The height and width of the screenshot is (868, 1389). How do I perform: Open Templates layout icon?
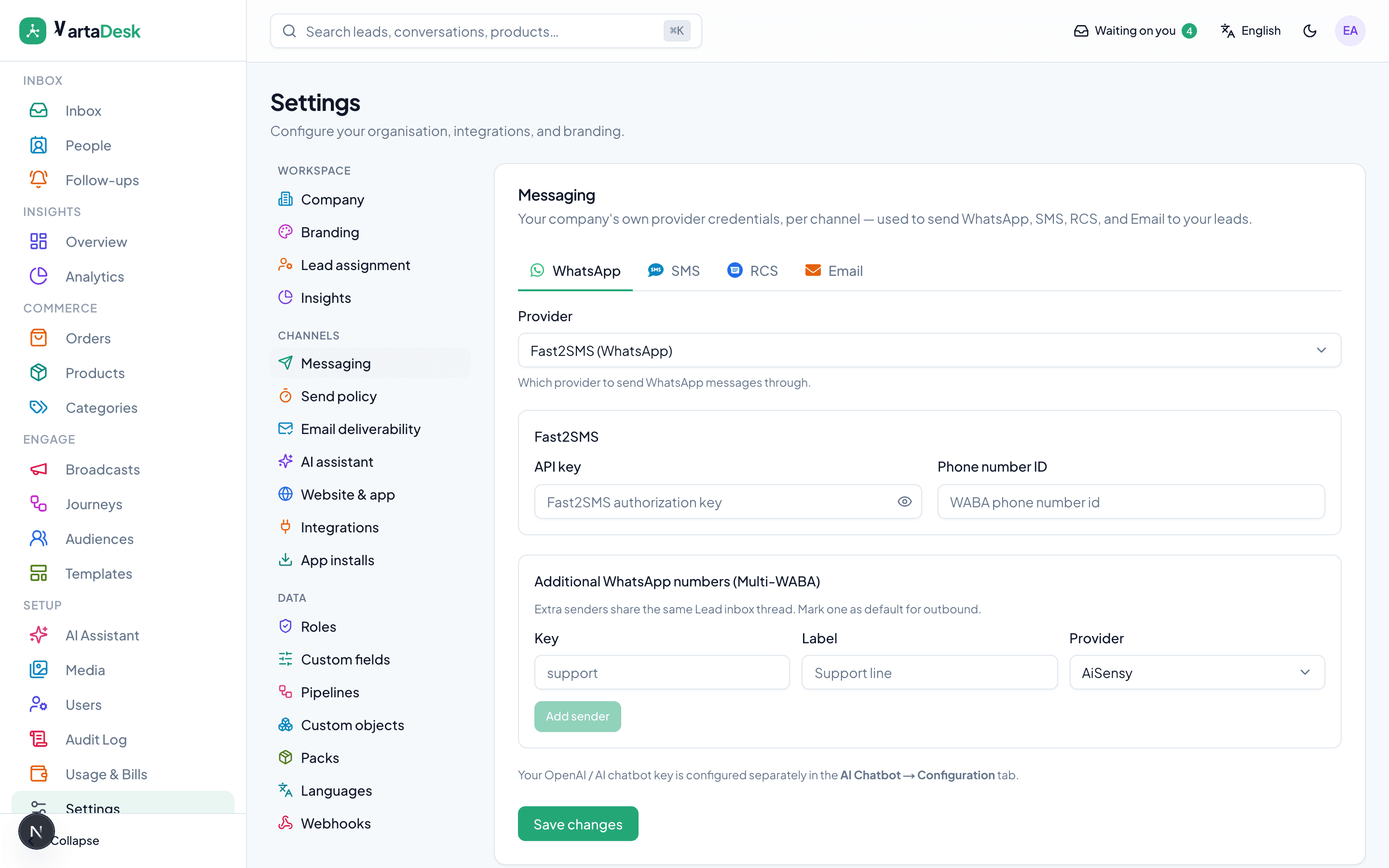point(39,573)
